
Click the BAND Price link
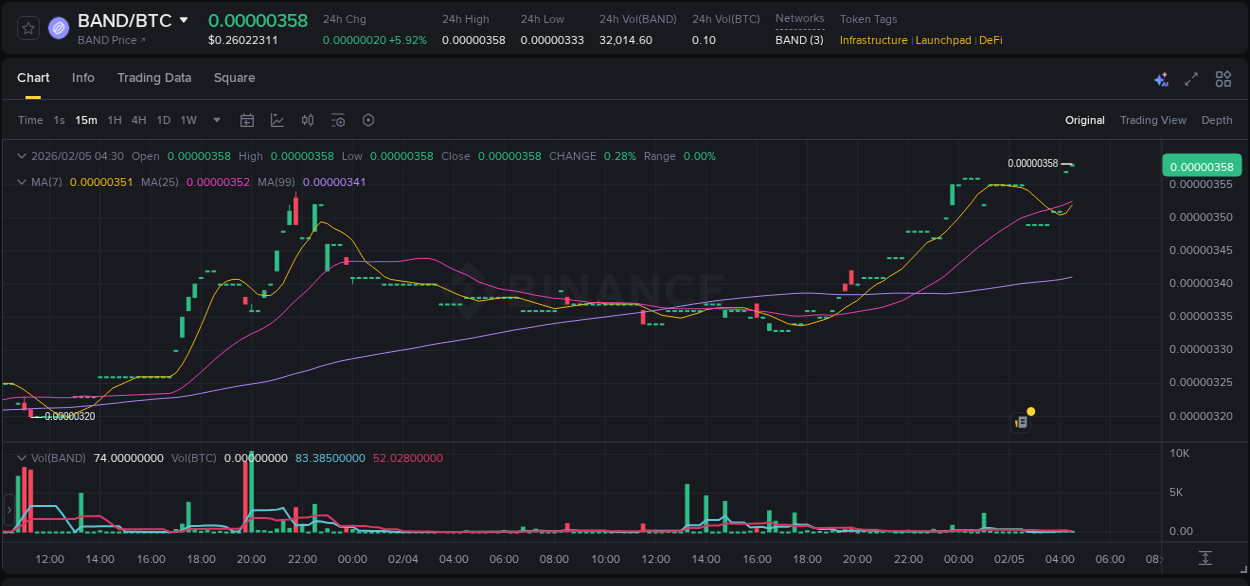coord(111,40)
